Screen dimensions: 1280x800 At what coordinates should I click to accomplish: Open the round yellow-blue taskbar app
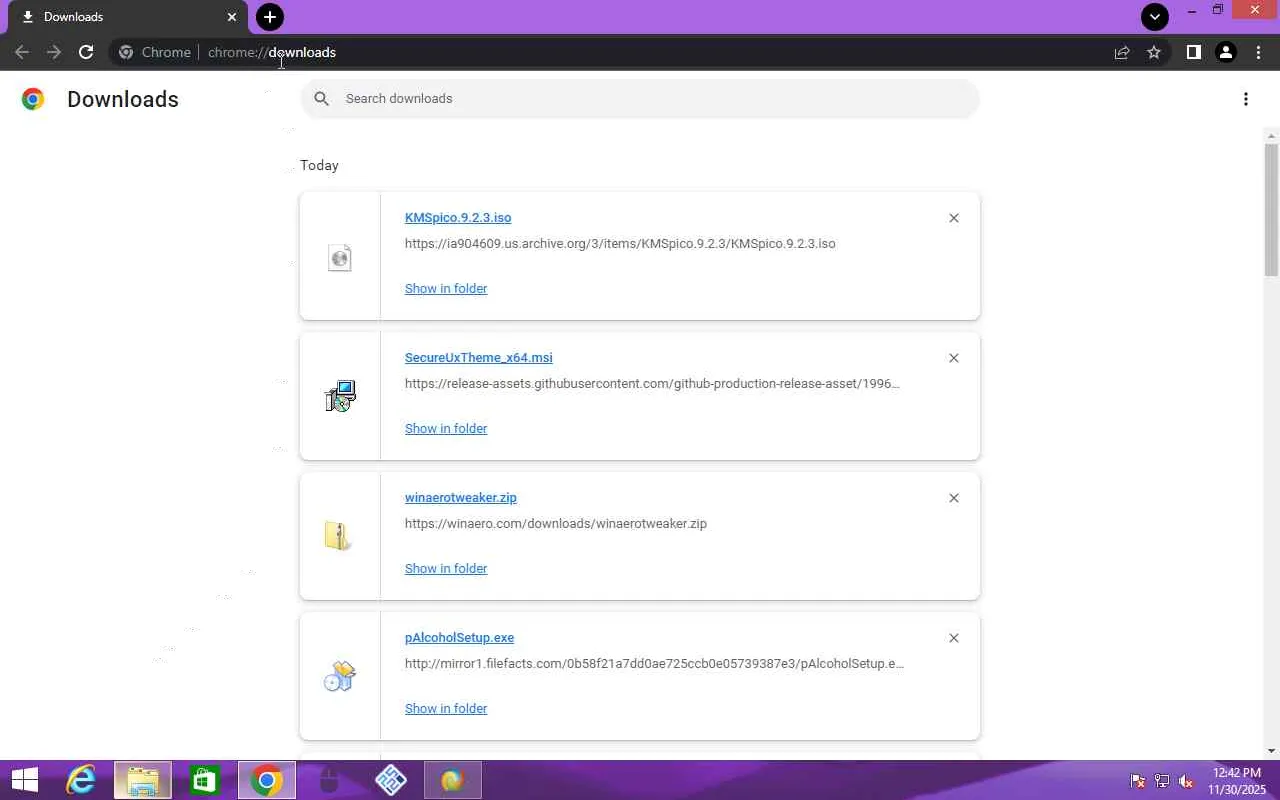(x=453, y=780)
